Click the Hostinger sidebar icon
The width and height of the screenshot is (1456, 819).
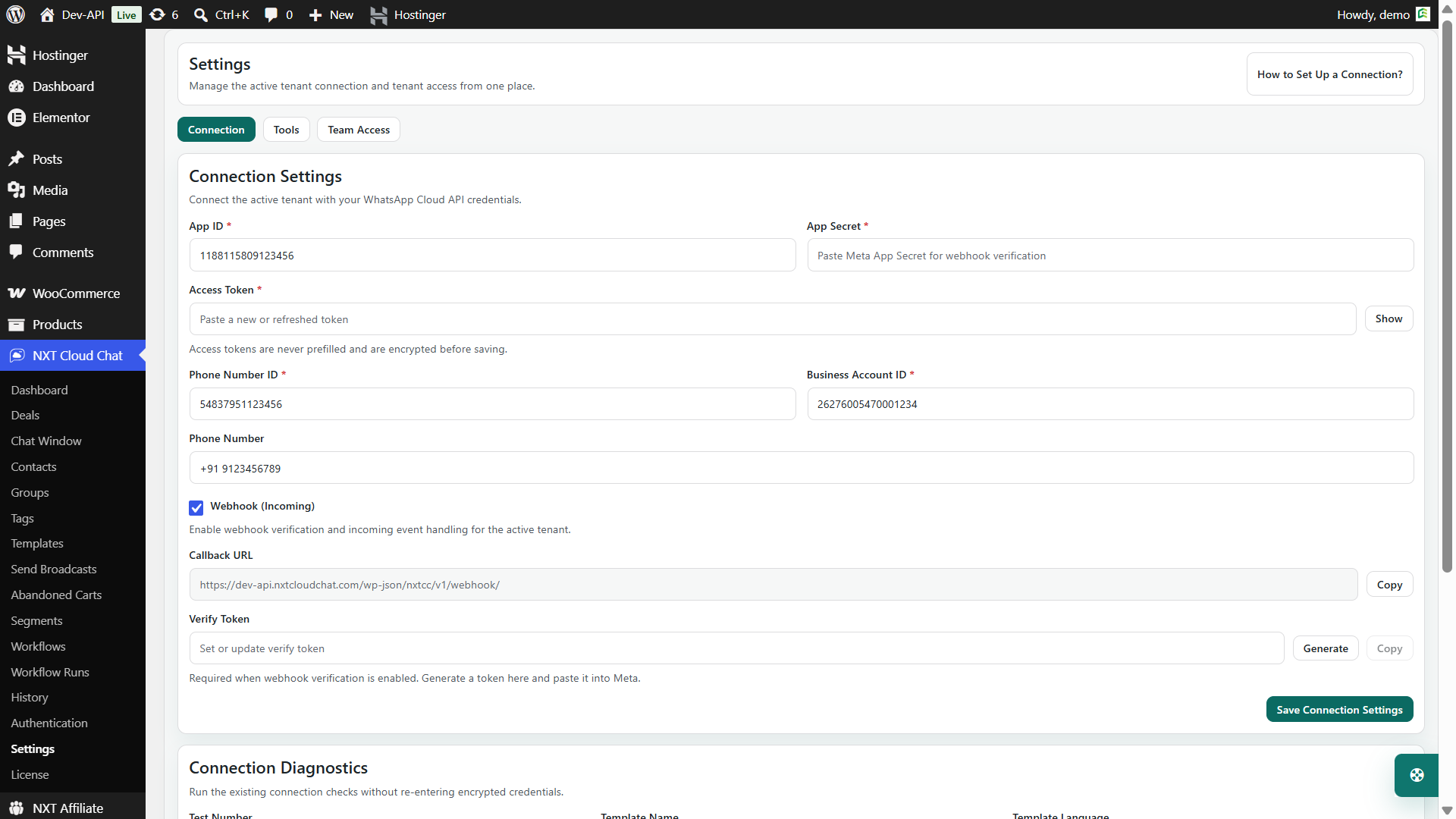17,55
